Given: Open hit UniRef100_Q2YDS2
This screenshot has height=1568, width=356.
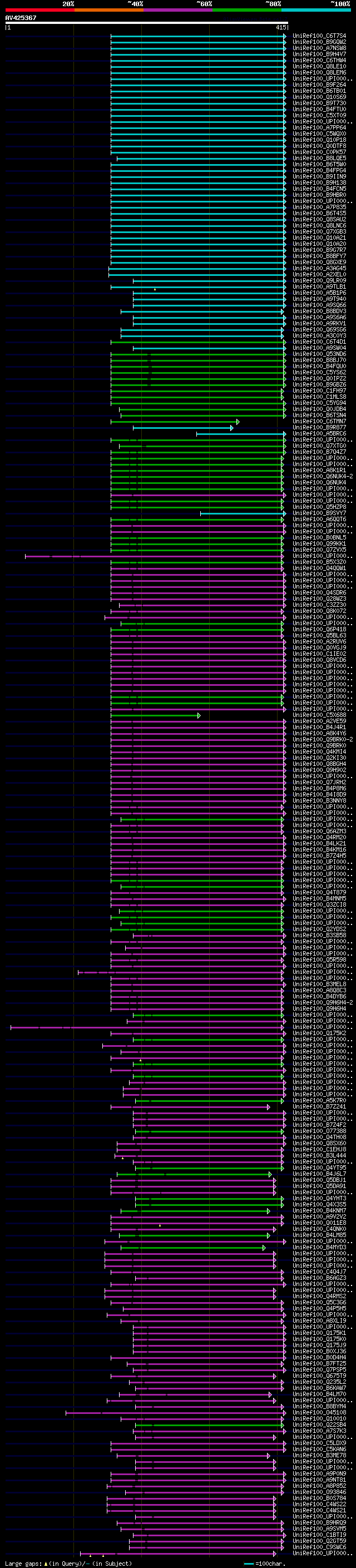Looking at the screenshot, I should (x=319, y=929).
